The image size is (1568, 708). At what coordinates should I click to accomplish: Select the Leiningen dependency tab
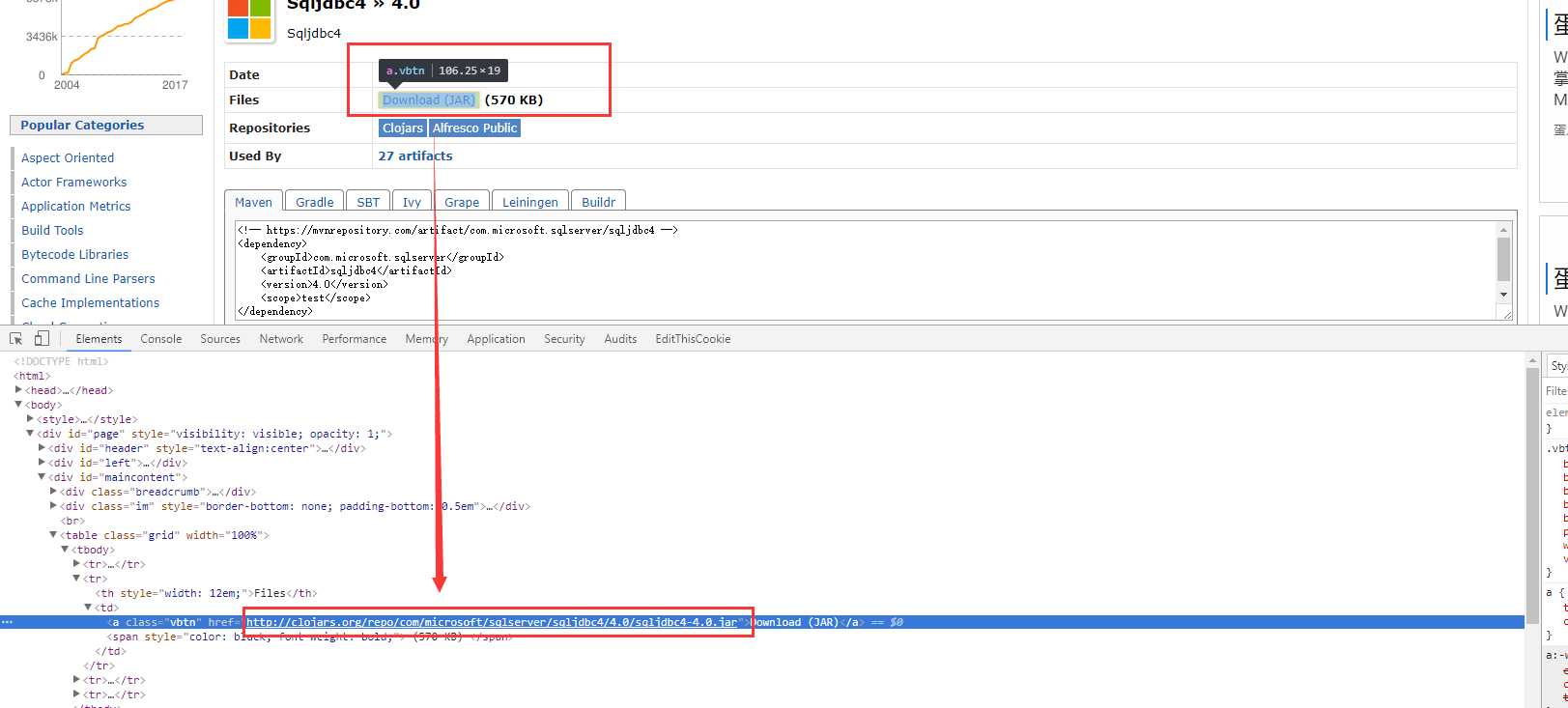(530, 202)
